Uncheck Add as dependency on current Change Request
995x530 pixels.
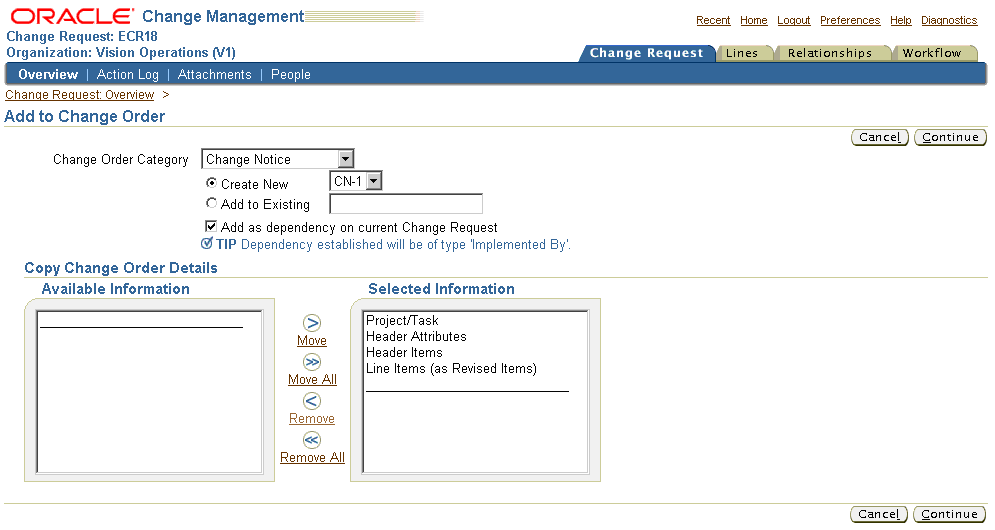(x=211, y=226)
